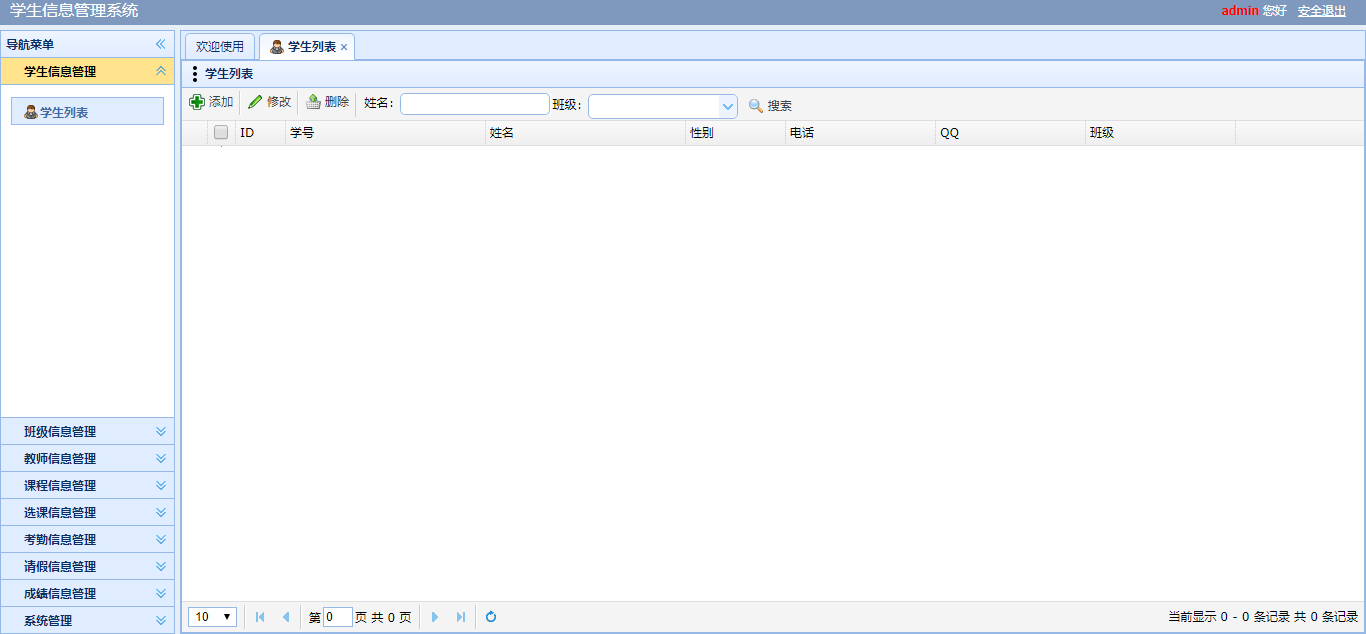The height and width of the screenshot is (634, 1366).
Task: Click the 搜索 search button label
Action: pyautogui.click(x=780, y=106)
